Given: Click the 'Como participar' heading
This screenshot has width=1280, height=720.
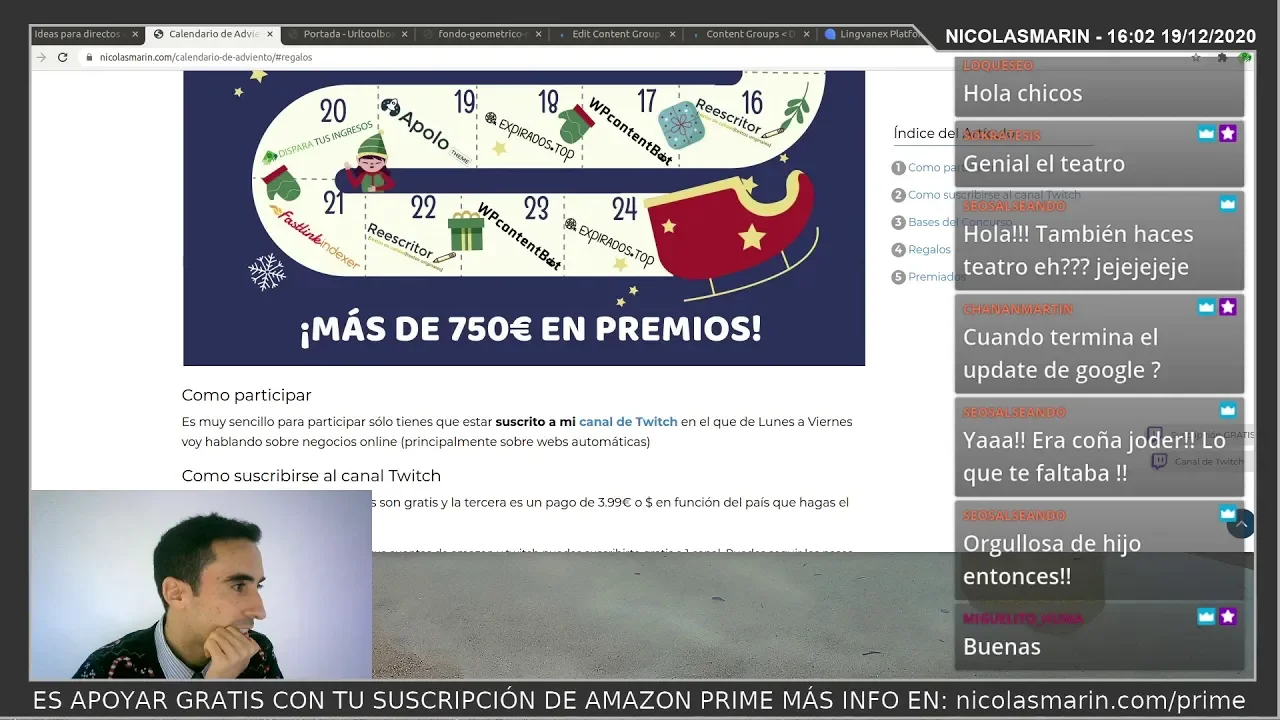Looking at the screenshot, I should pyautogui.click(x=246, y=395).
